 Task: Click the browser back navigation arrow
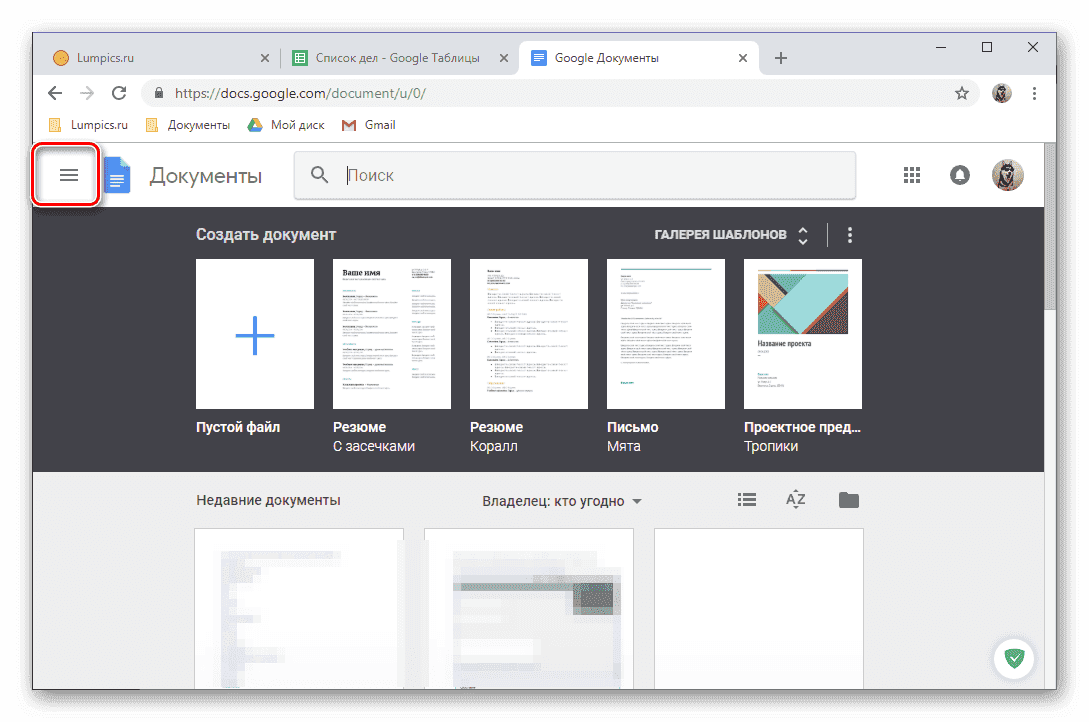click(54, 92)
